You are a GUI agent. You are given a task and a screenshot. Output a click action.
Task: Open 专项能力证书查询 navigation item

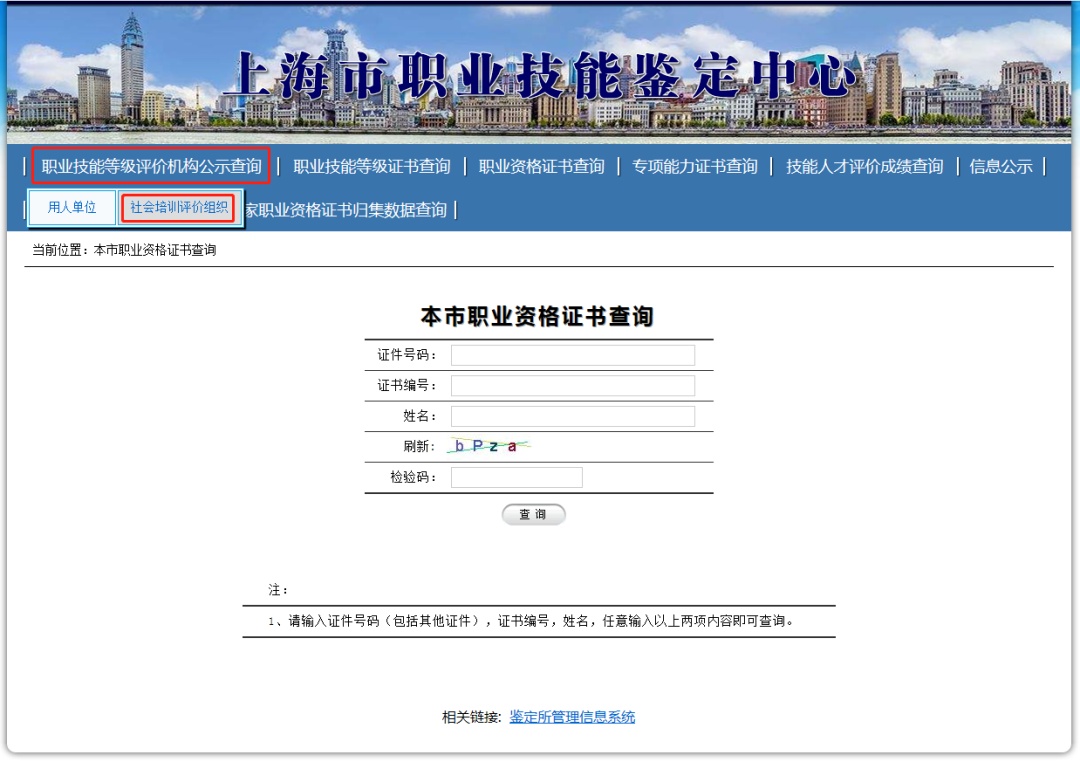pyautogui.click(x=694, y=167)
